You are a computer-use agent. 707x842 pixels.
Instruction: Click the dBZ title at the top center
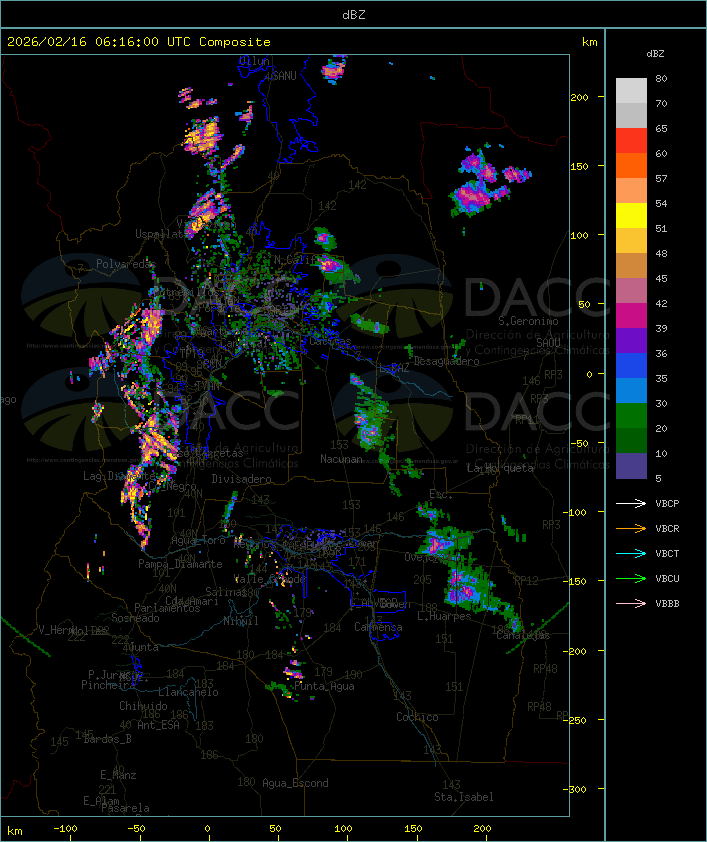coord(354,15)
